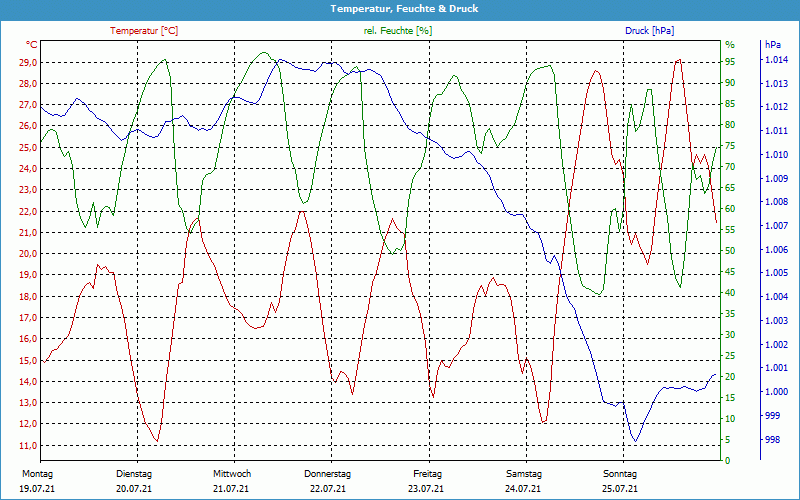
Task: Click the '25,0' temperature axis value
Action: [x=28, y=147]
